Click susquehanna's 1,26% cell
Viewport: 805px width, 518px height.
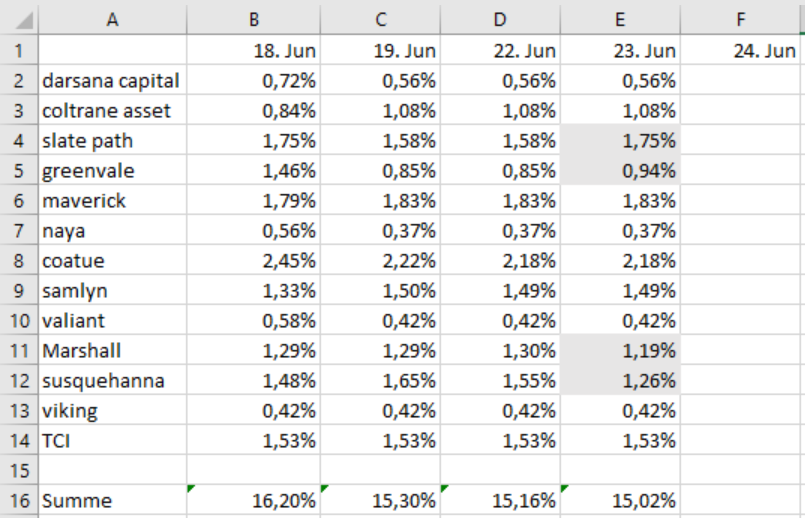(x=621, y=380)
